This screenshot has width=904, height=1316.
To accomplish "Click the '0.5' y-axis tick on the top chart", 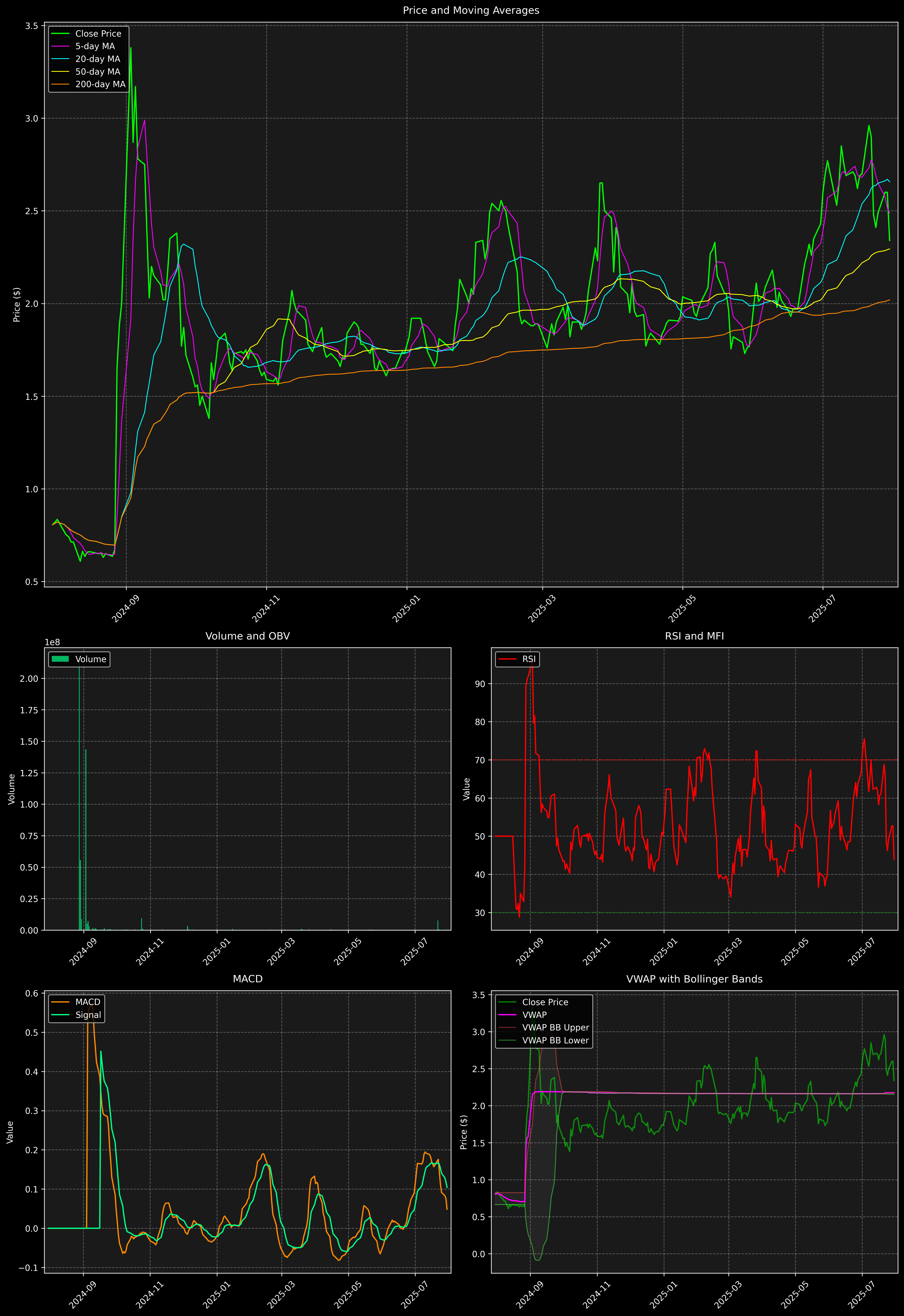I will pyautogui.click(x=32, y=582).
